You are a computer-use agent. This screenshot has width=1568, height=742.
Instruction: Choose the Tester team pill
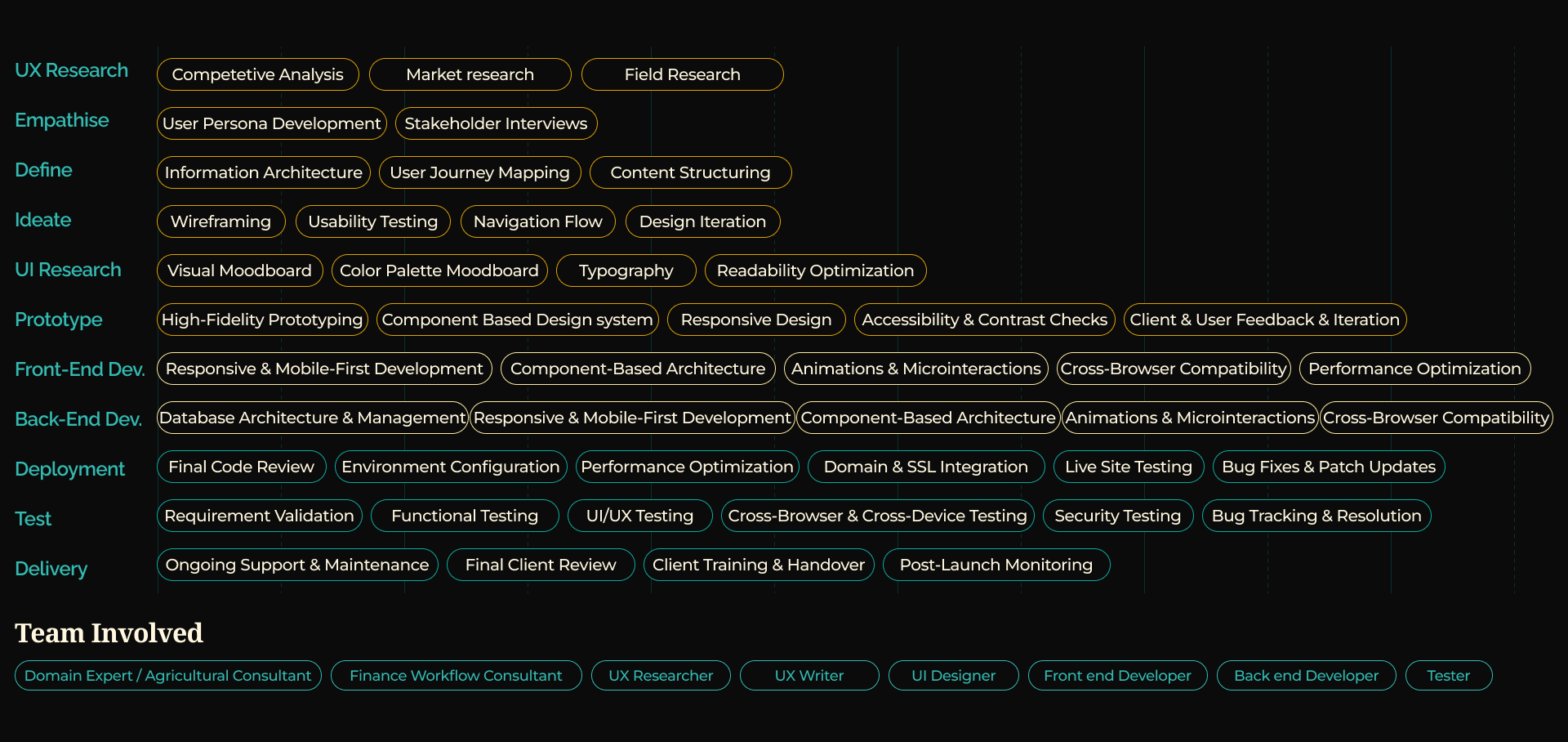[1448, 676]
